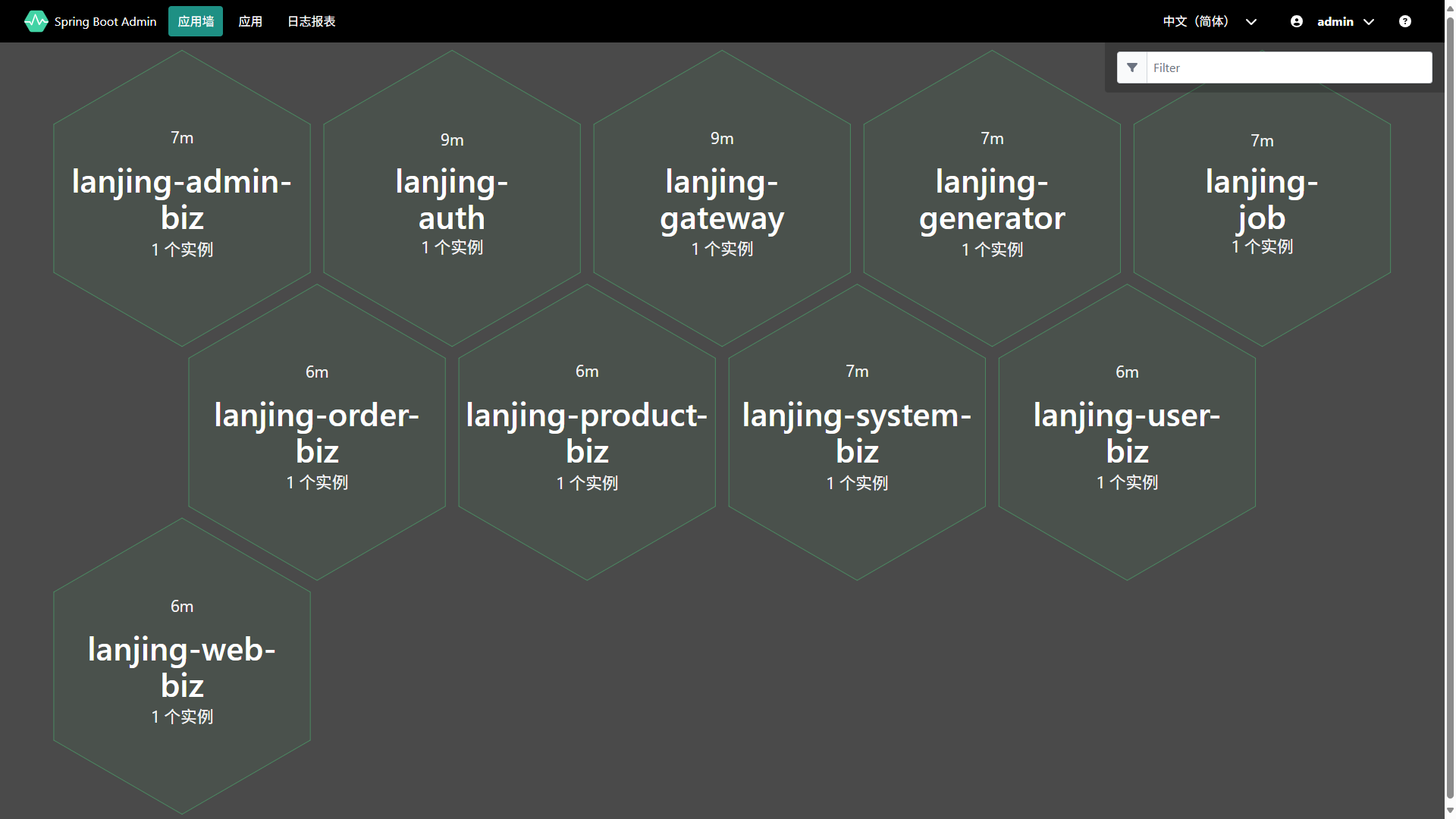Select the lanjing-product-biz hexagon tile
Image resolution: width=1456 pixels, height=819 pixels.
[587, 432]
